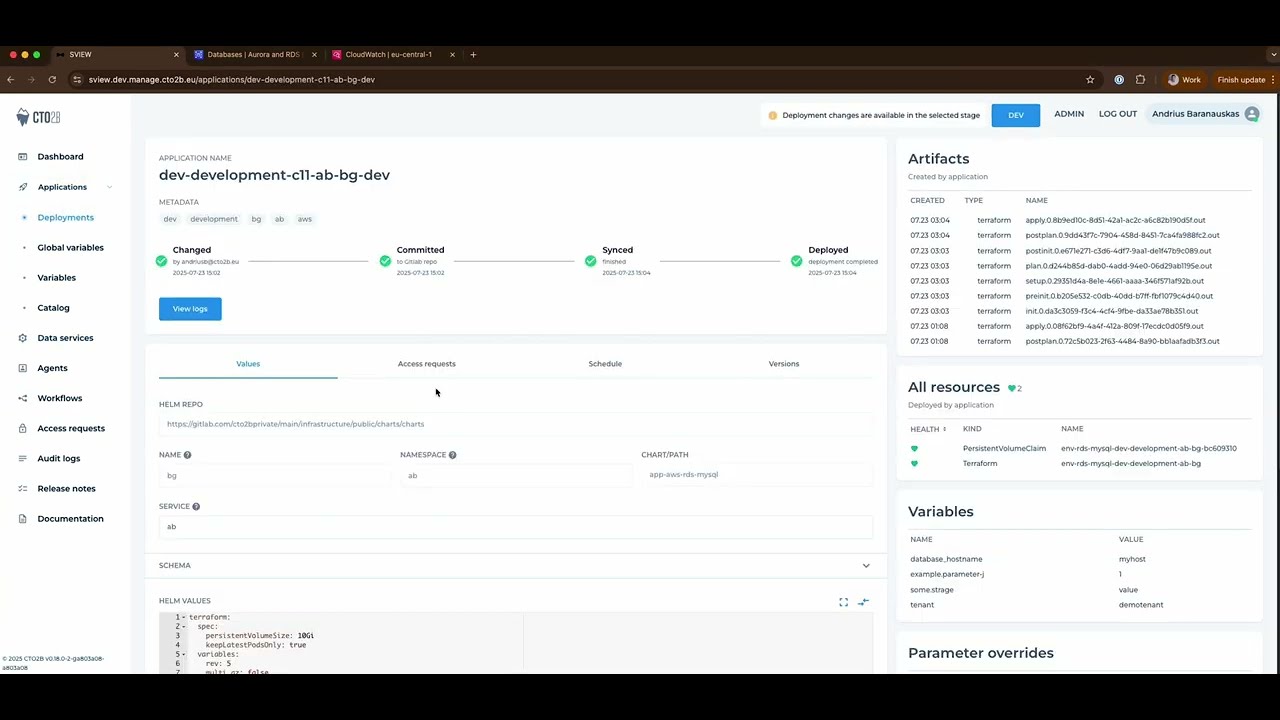Viewport: 1280px width, 720px height.
Task: Click the site info icon in address bar
Action: (77, 80)
